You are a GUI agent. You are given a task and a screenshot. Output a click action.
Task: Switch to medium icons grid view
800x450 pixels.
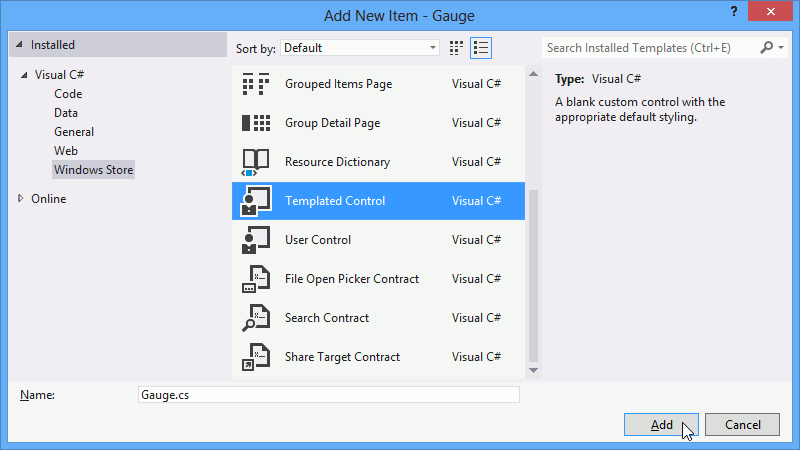tap(456, 48)
